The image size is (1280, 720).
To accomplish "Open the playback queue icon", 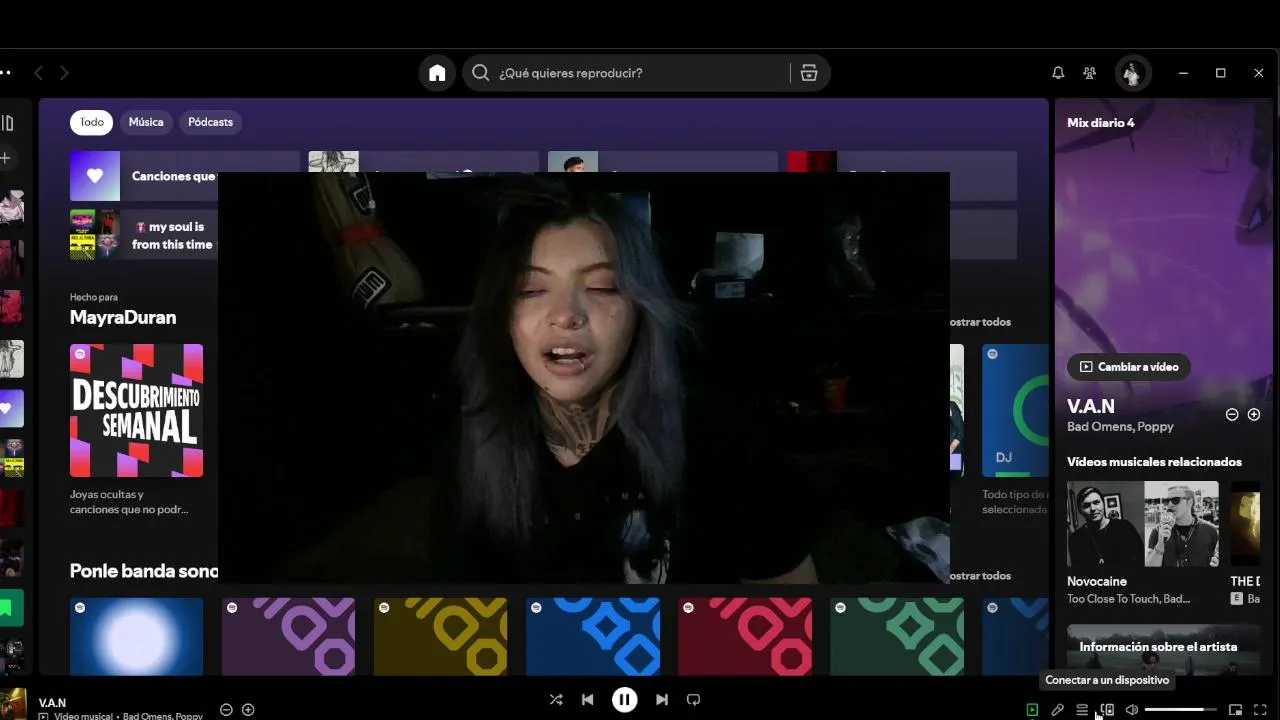I will (x=1082, y=710).
